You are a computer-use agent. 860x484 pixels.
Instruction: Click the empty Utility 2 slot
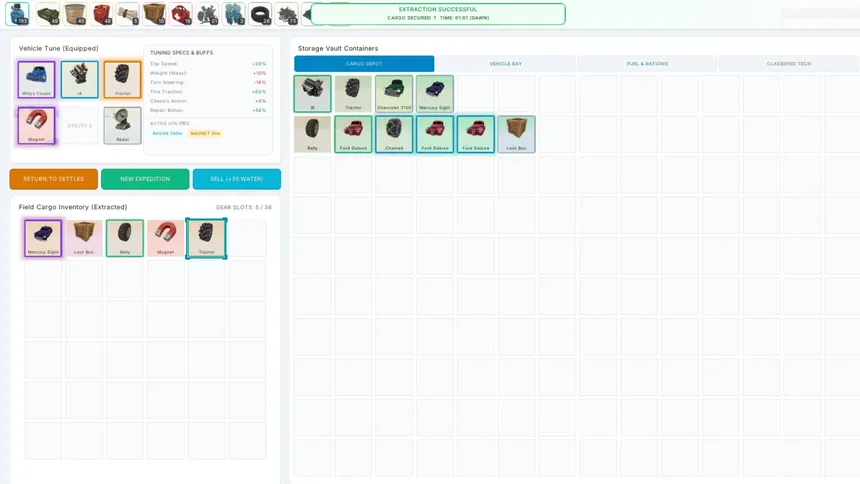[80, 126]
